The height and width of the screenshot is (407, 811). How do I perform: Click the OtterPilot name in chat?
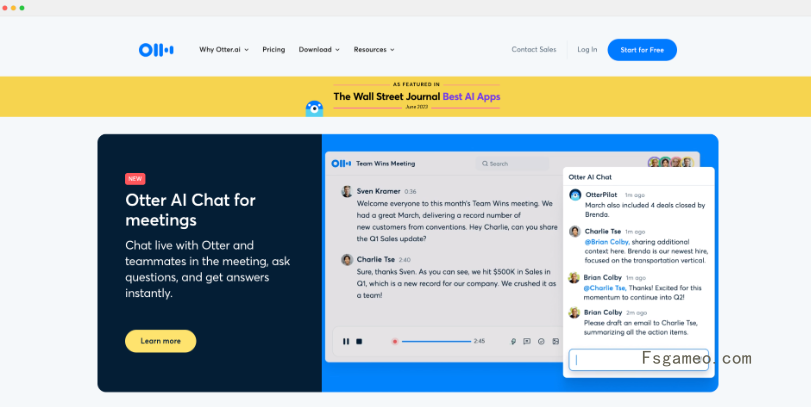[x=601, y=195]
